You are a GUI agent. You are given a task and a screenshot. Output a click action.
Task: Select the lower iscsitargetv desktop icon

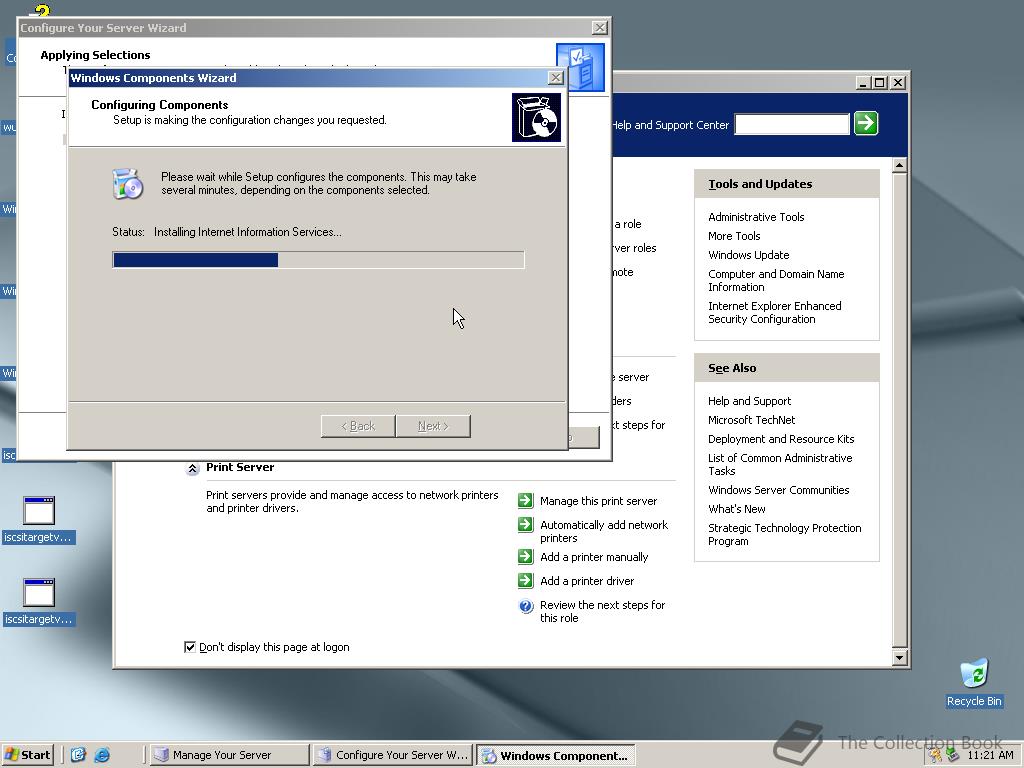[x=39, y=601]
